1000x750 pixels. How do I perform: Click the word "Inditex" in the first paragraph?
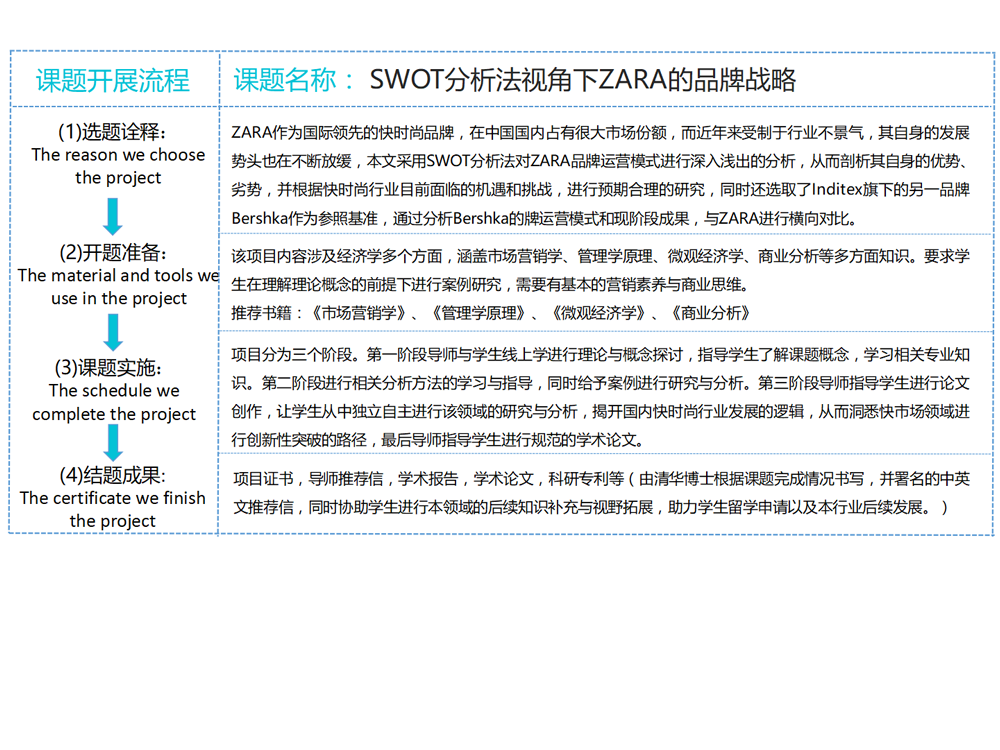point(836,190)
